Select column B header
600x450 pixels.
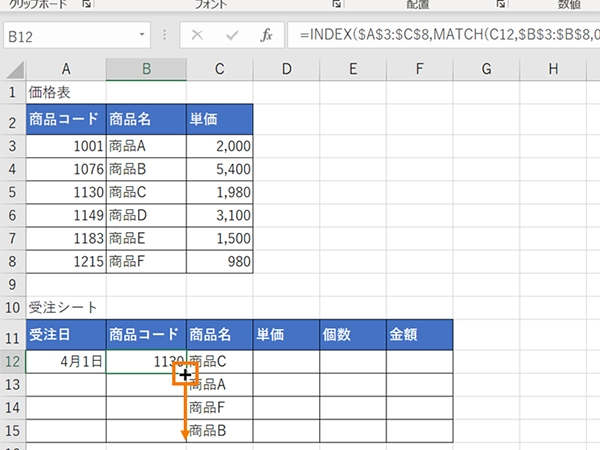point(146,69)
